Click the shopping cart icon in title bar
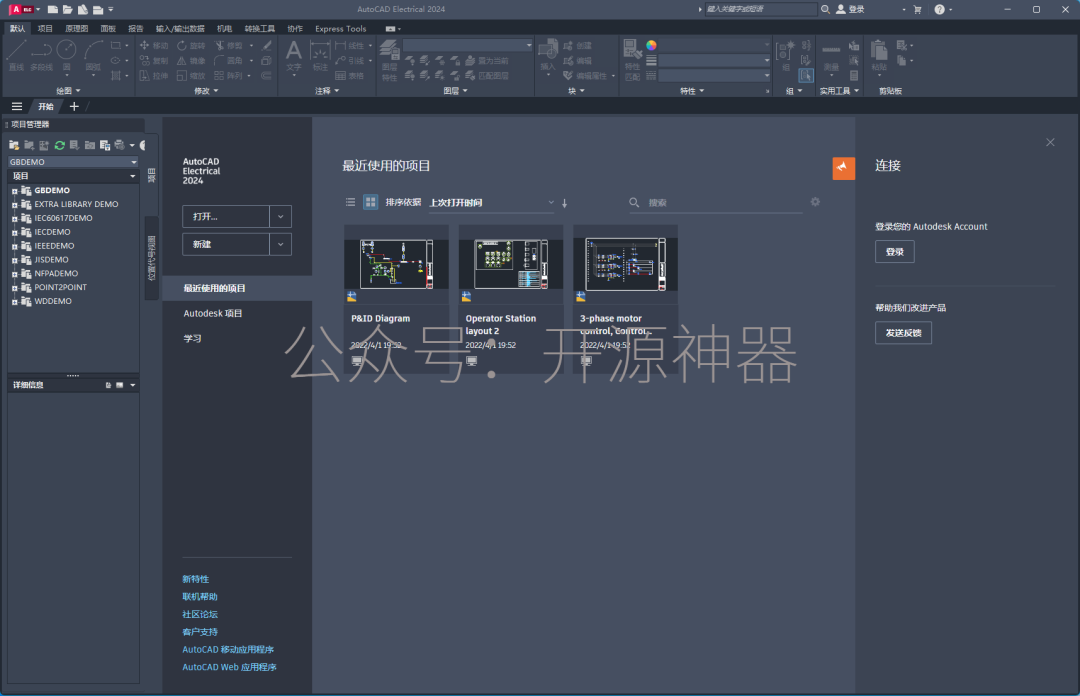 (x=917, y=10)
